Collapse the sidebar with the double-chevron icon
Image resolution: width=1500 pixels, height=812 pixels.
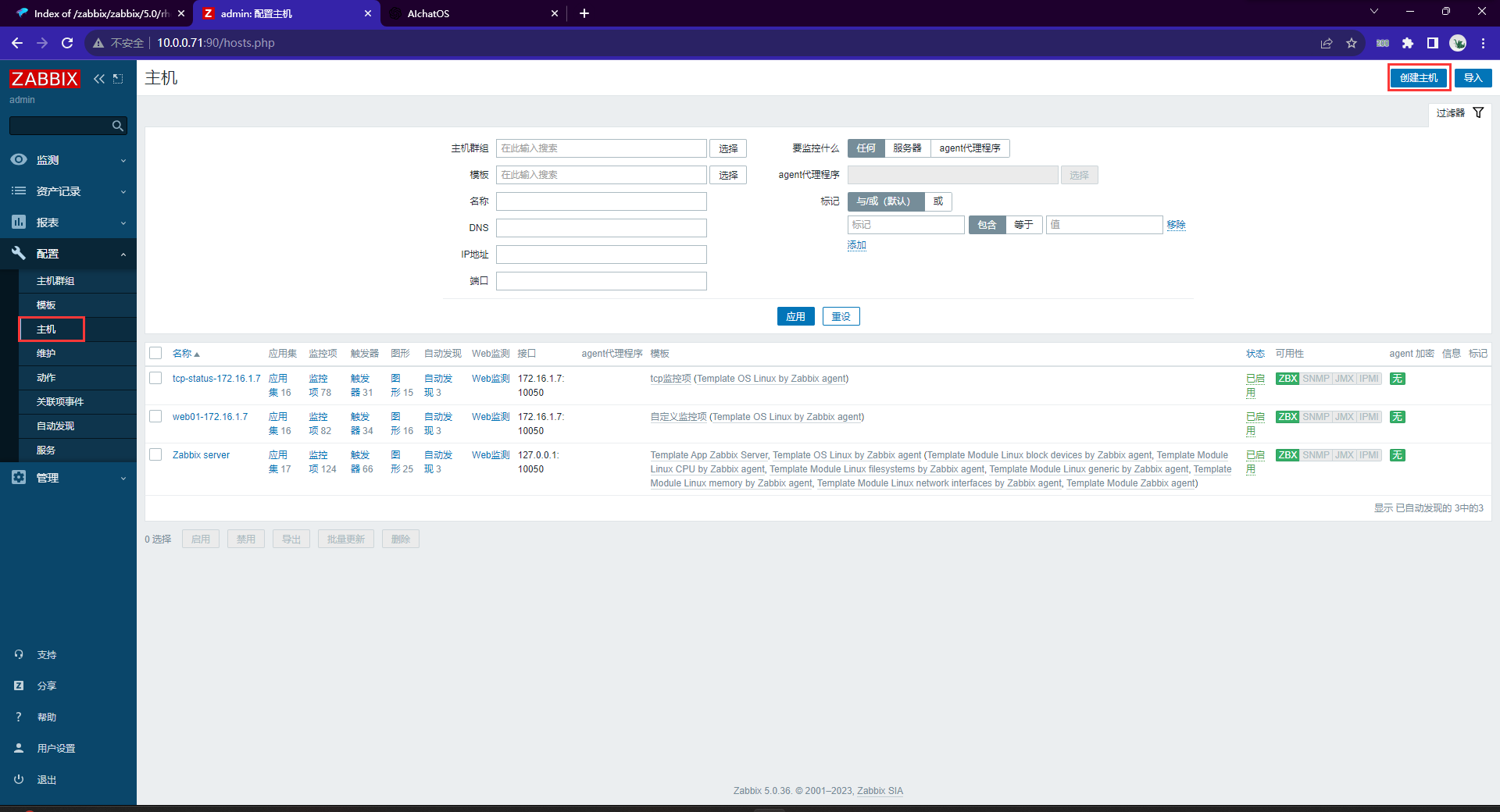click(x=99, y=79)
